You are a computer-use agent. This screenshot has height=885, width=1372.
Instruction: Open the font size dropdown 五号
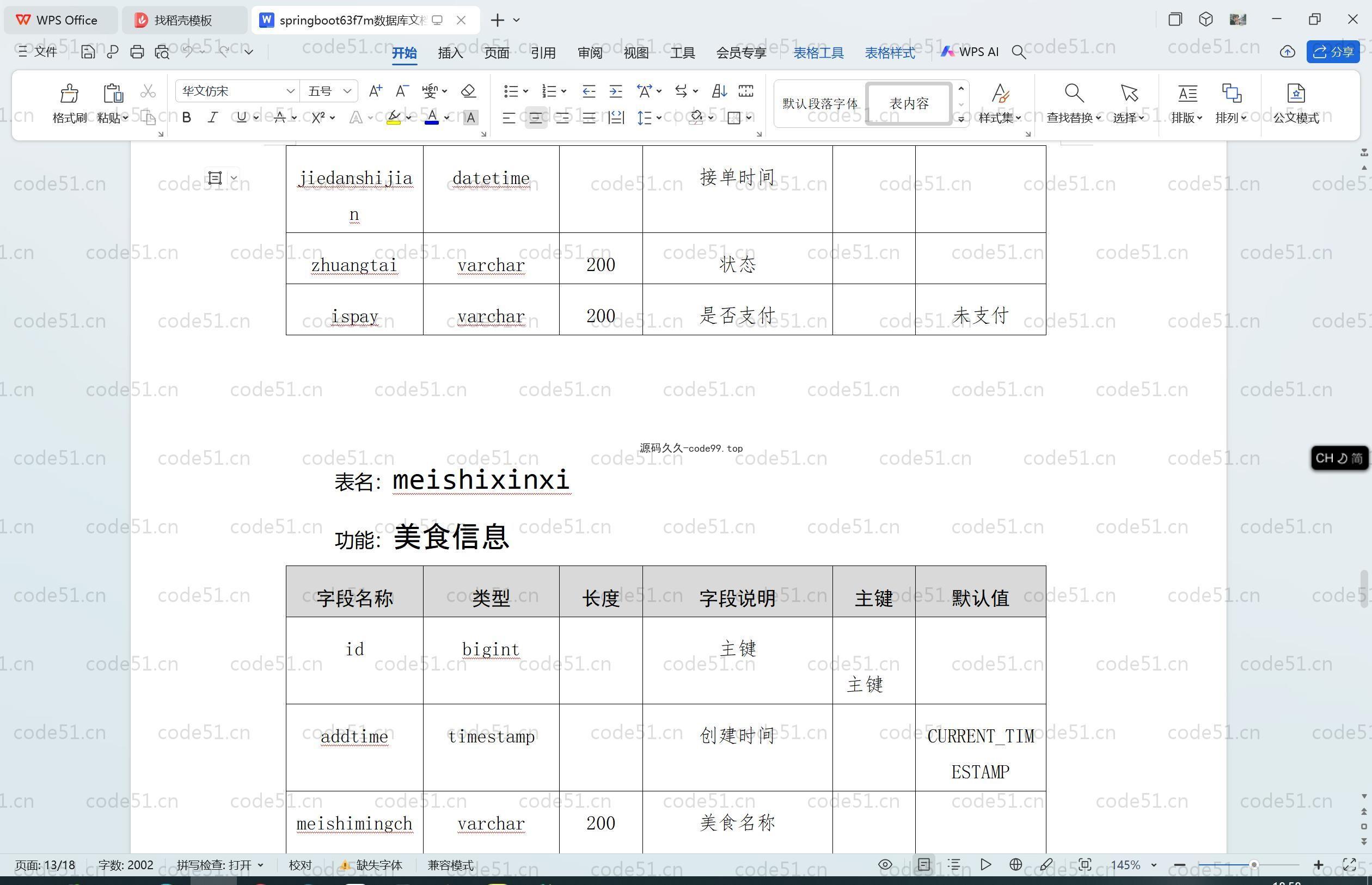[347, 91]
